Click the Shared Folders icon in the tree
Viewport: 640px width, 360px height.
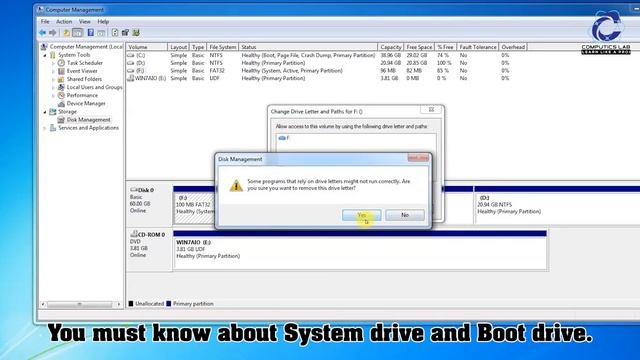click(x=61, y=79)
